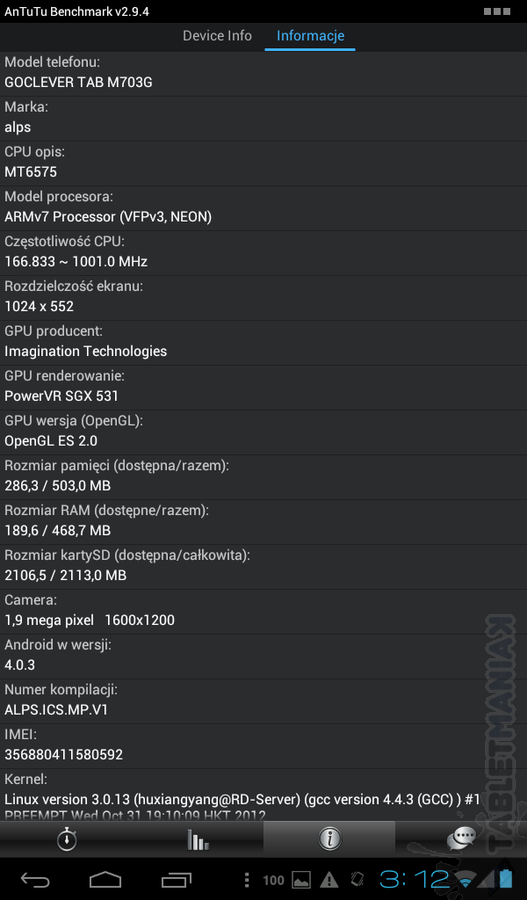Tap the GPU renderowanie PowerVR SGX 531 row
The height and width of the screenshot is (900, 527).
click(264, 387)
